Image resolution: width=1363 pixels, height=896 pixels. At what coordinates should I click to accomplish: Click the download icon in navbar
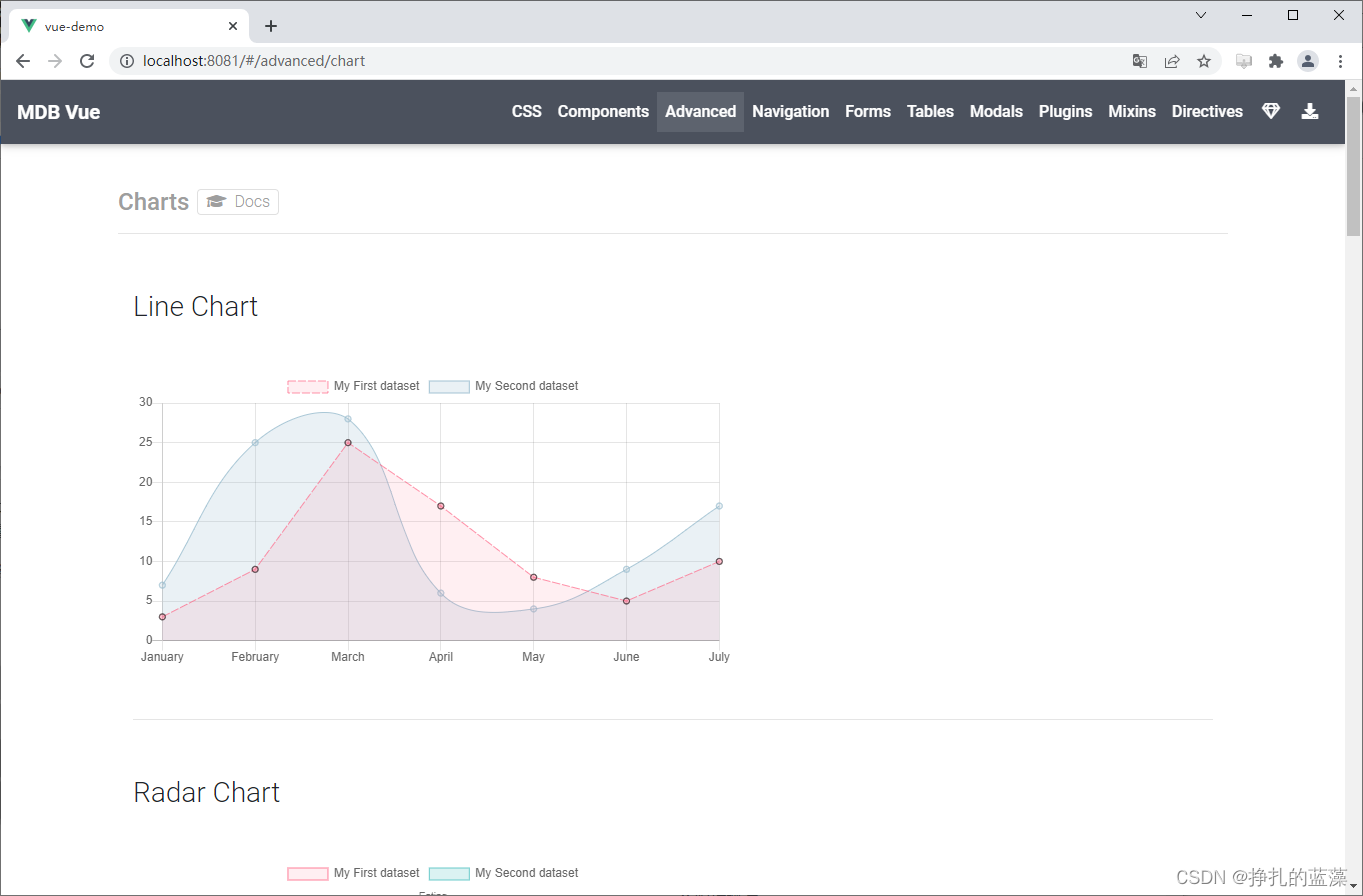(x=1310, y=112)
